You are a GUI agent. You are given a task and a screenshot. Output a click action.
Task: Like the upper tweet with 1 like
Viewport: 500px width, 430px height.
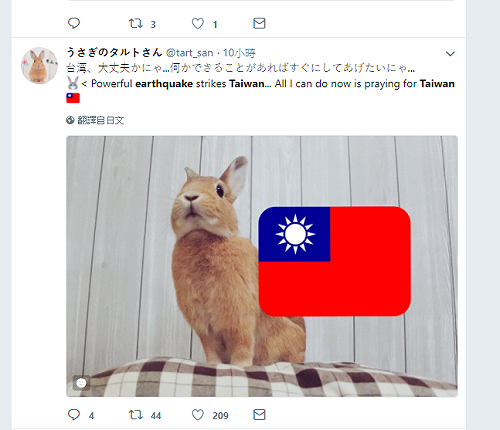coord(198,24)
